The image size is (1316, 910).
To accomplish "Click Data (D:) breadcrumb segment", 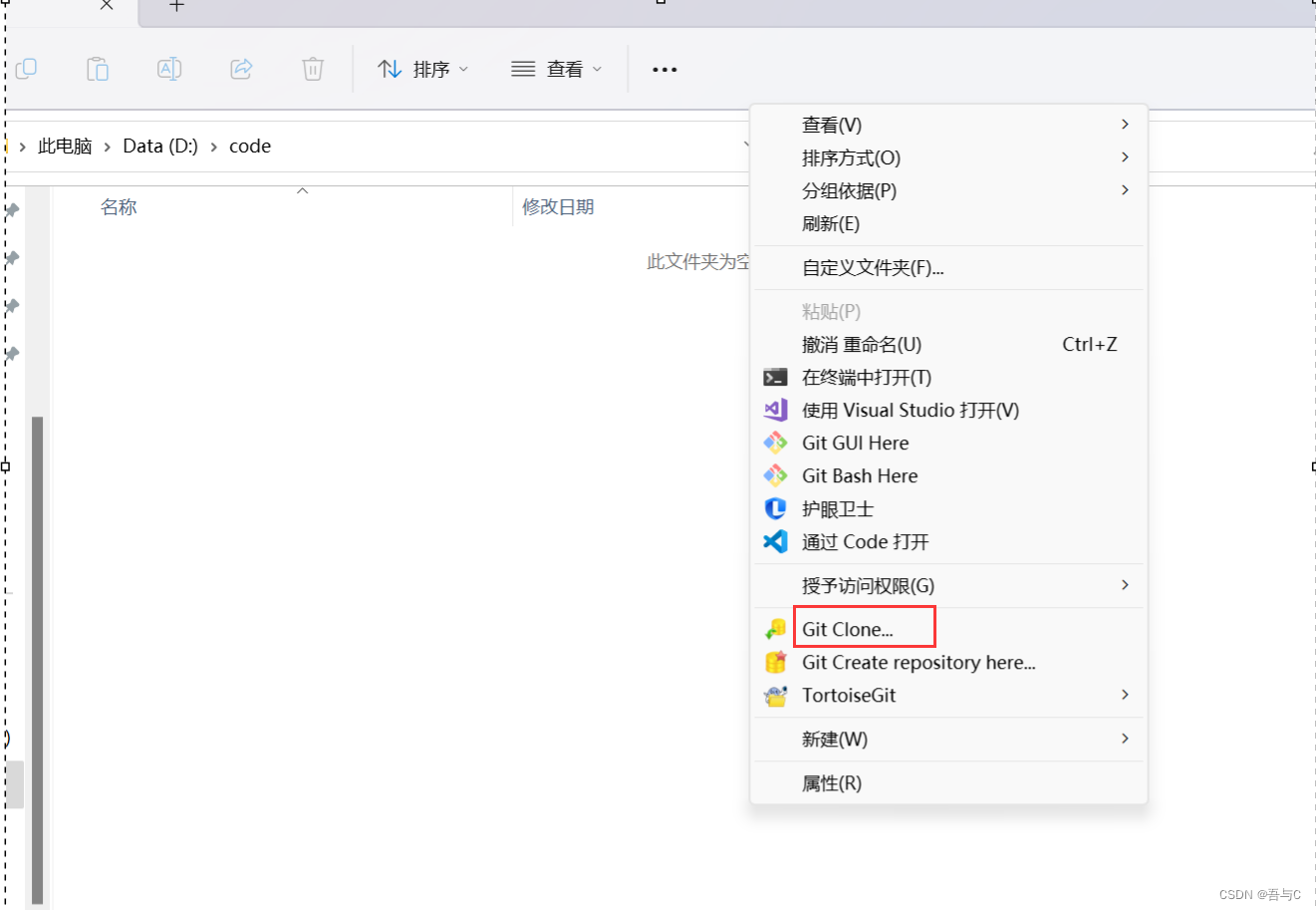I will pyautogui.click(x=160, y=147).
